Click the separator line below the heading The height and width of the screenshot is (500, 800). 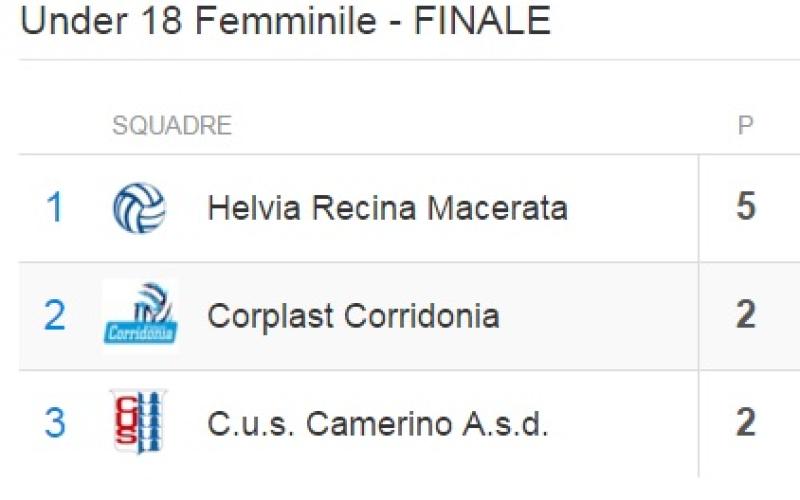click(400, 60)
